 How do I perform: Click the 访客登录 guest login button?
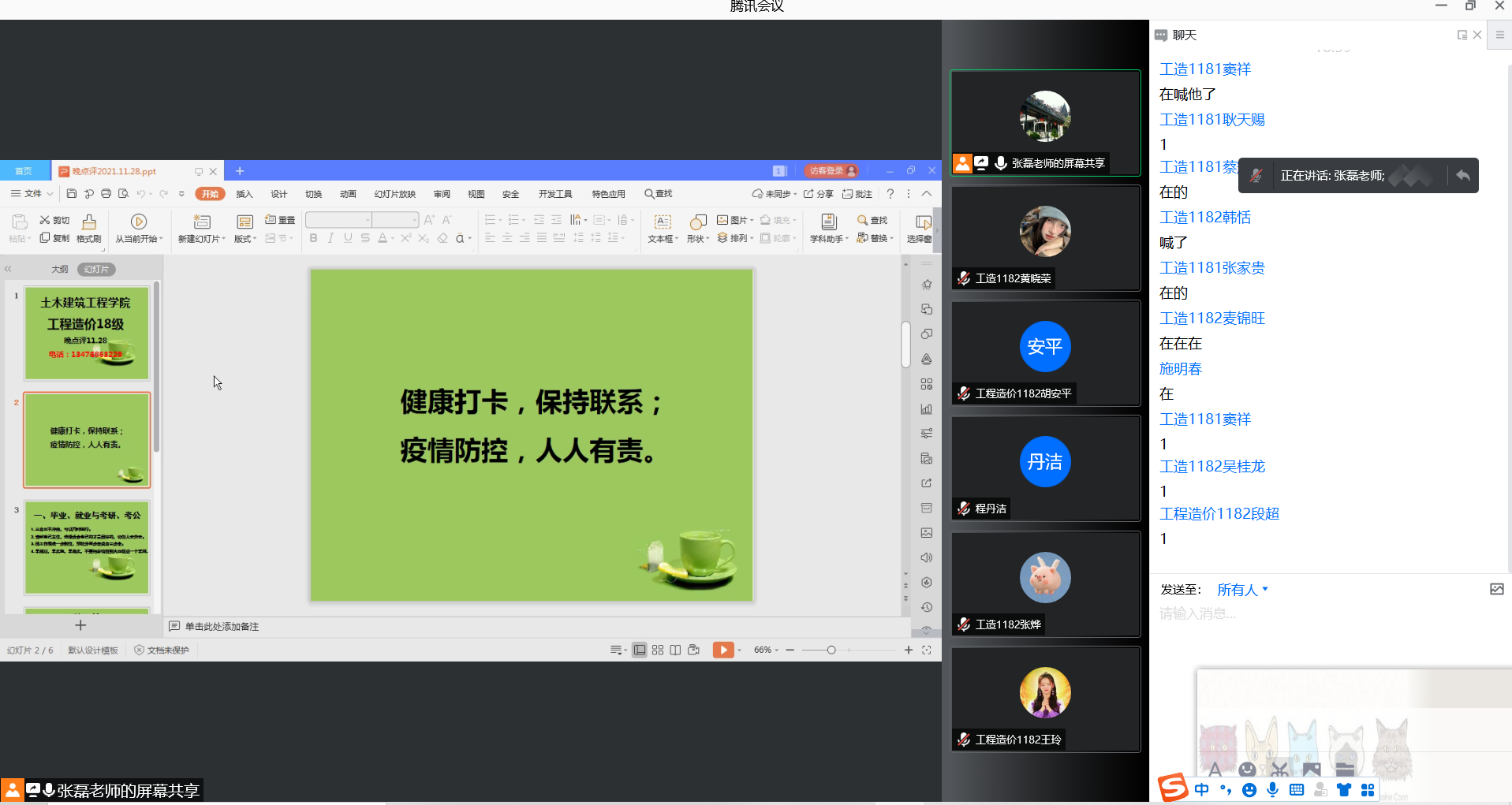(831, 171)
